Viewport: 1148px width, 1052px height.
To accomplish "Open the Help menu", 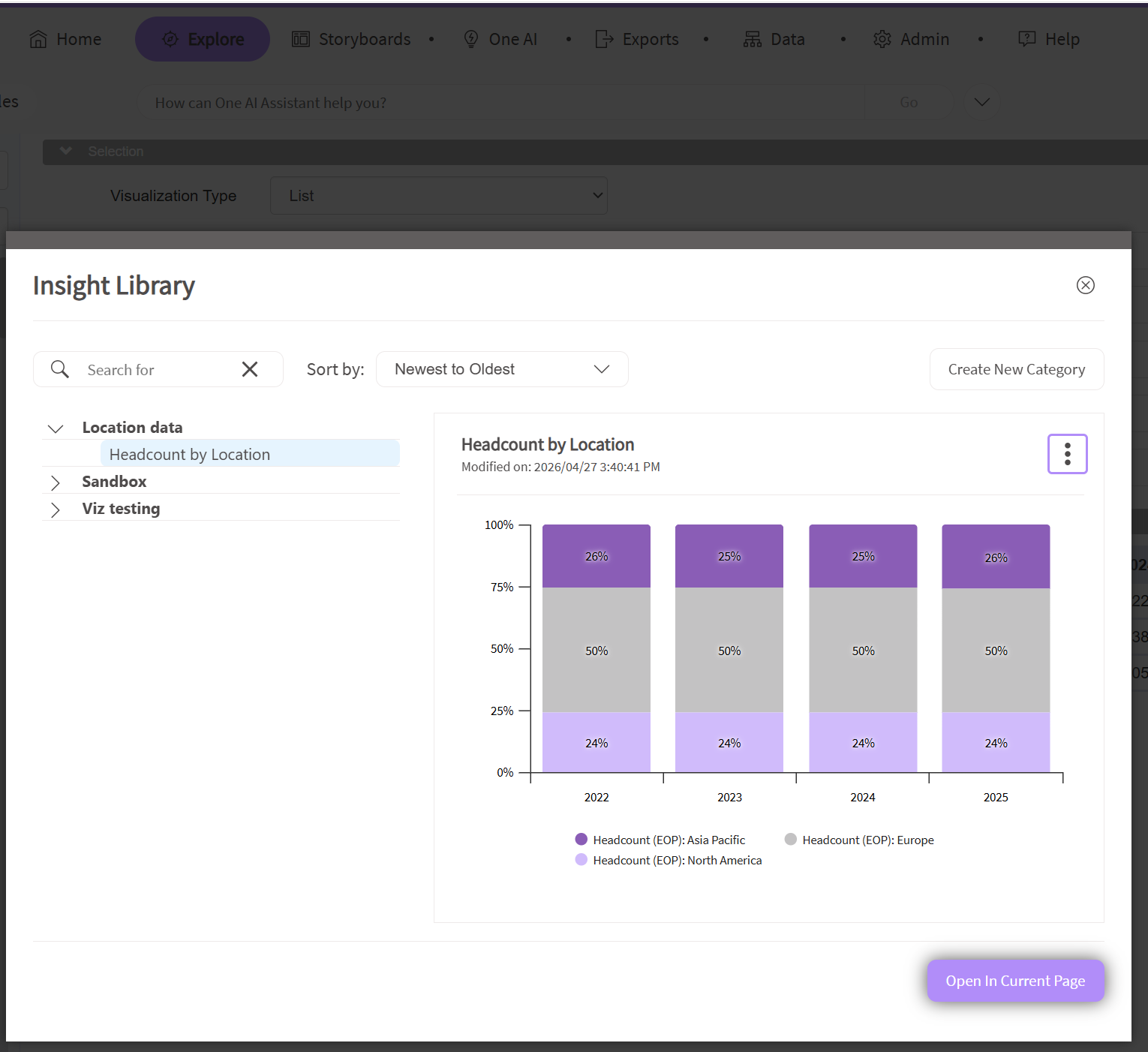I will coord(1049,39).
